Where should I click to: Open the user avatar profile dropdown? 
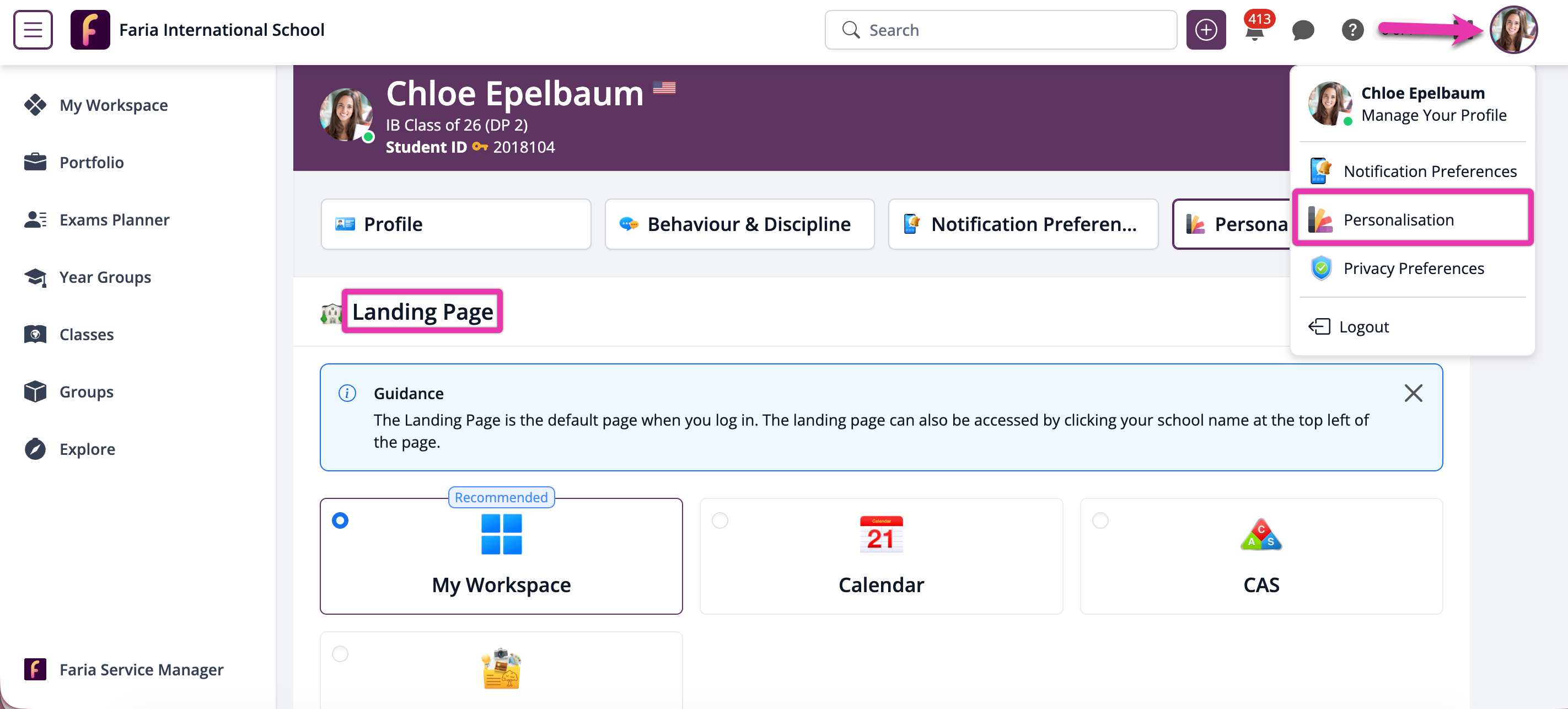point(1513,30)
